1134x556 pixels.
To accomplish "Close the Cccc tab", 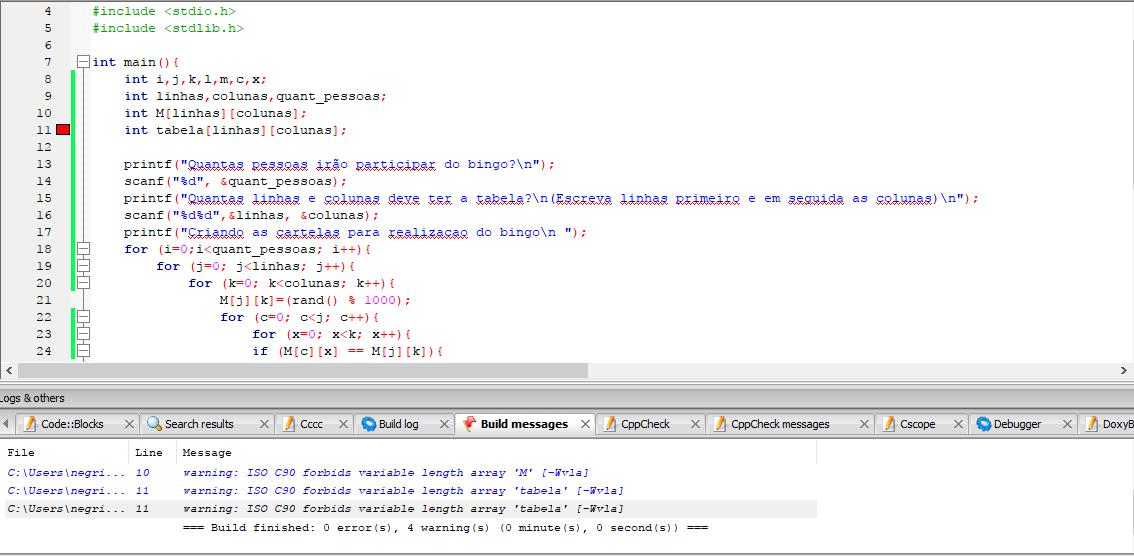I will [x=343, y=424].
